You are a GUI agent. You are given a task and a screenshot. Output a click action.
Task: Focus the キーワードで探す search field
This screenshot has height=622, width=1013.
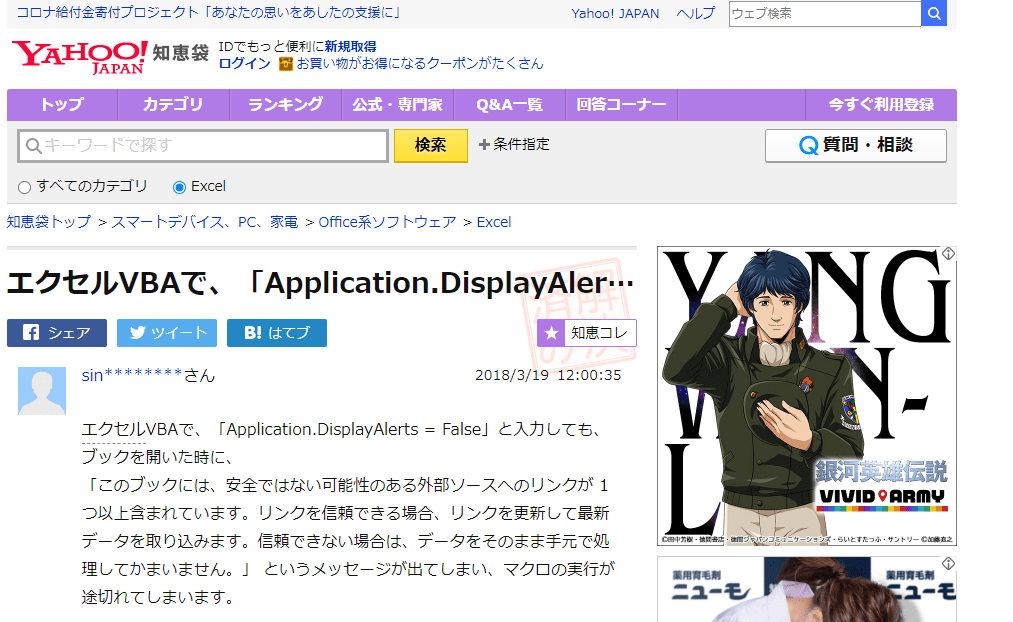203,145
